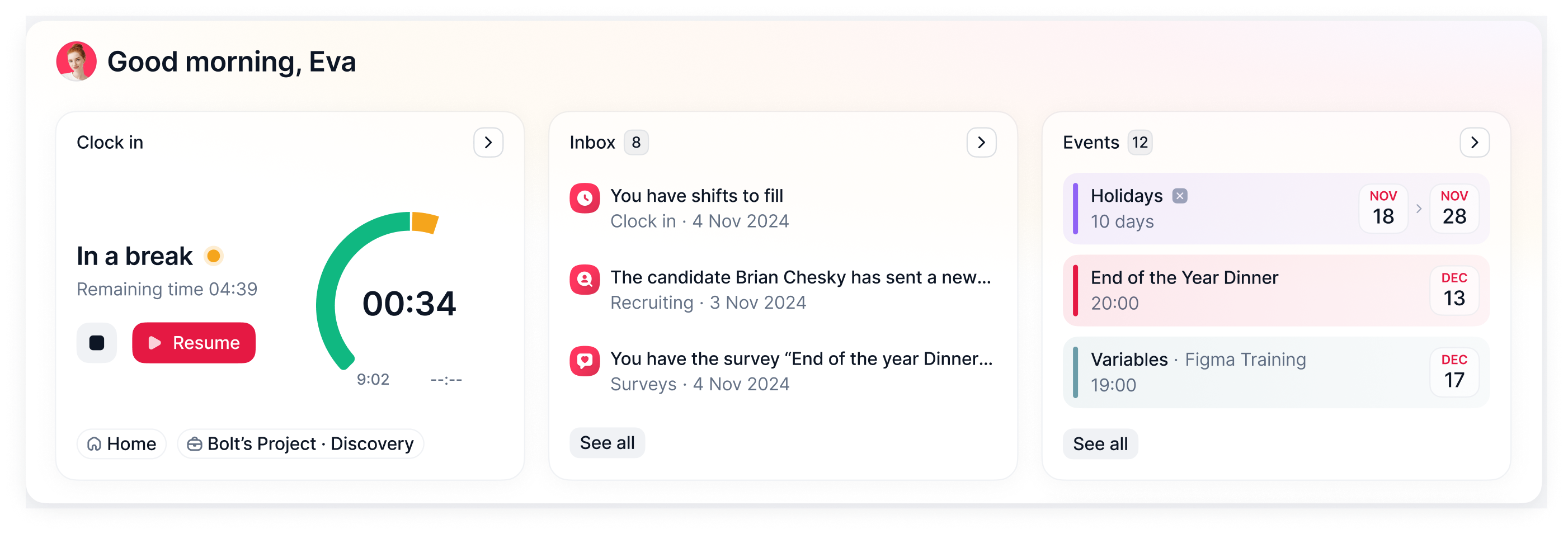The image size is (1568, 534).
Task: Click the survey heart message icon
Action: coord(585,361)
